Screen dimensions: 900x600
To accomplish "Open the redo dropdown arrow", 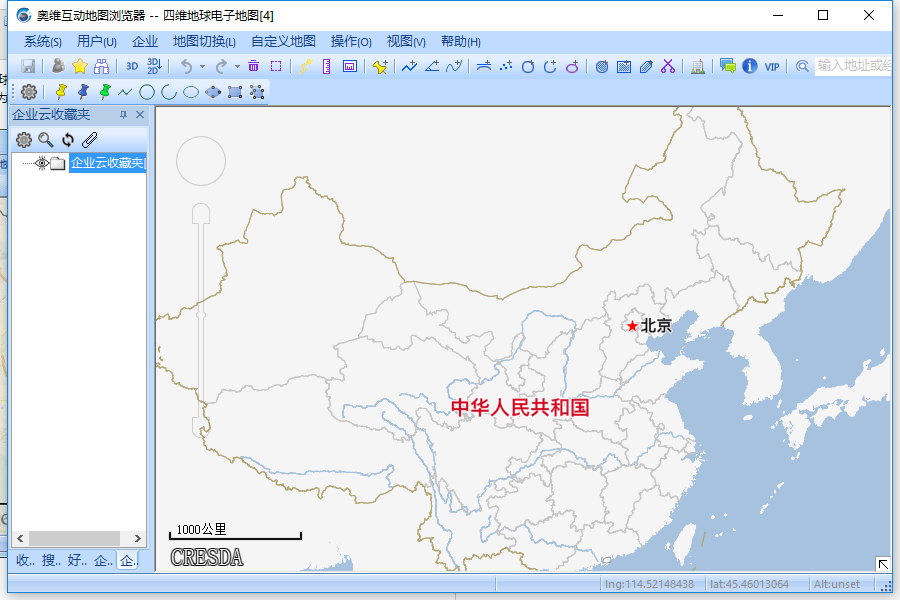I will pos(235,65).
